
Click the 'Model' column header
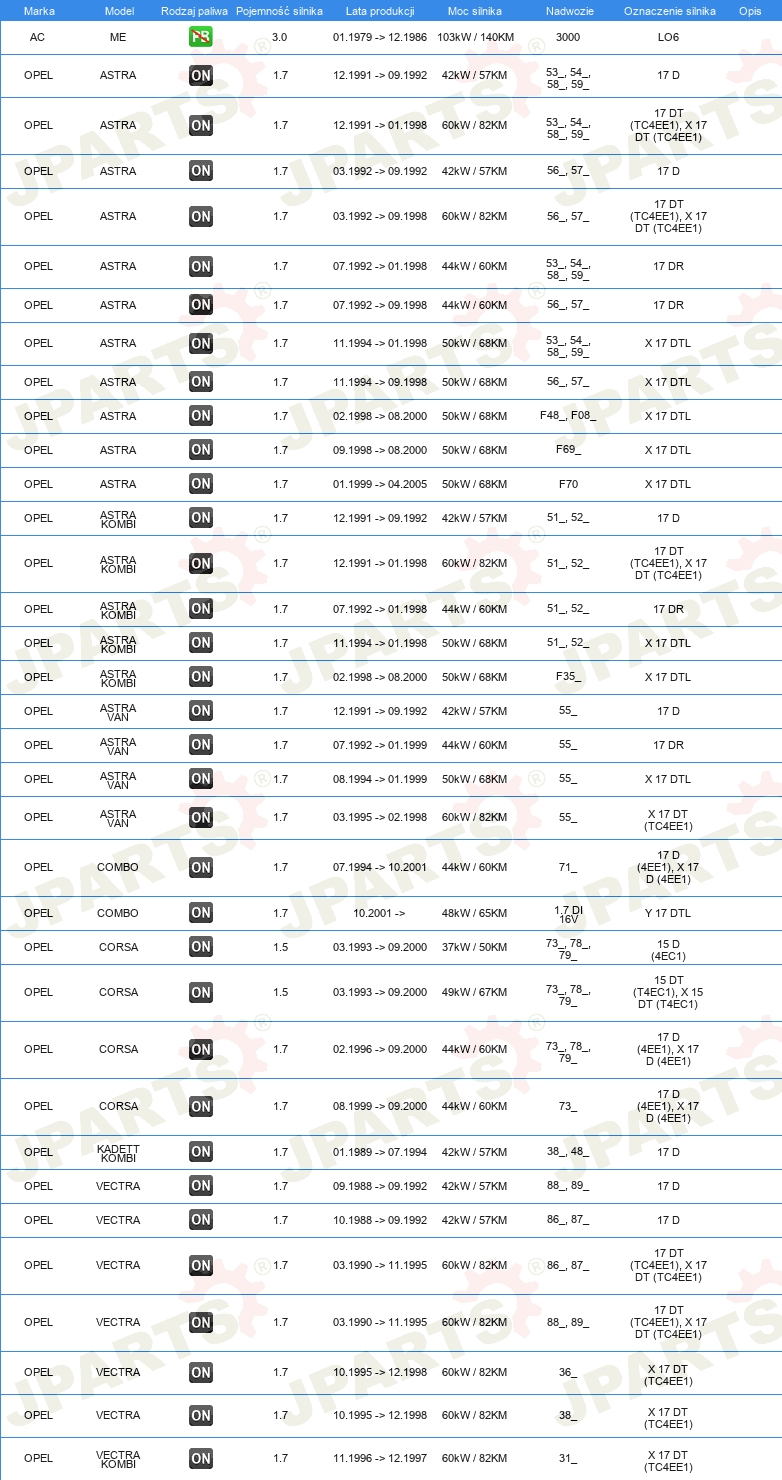point(119,11)
